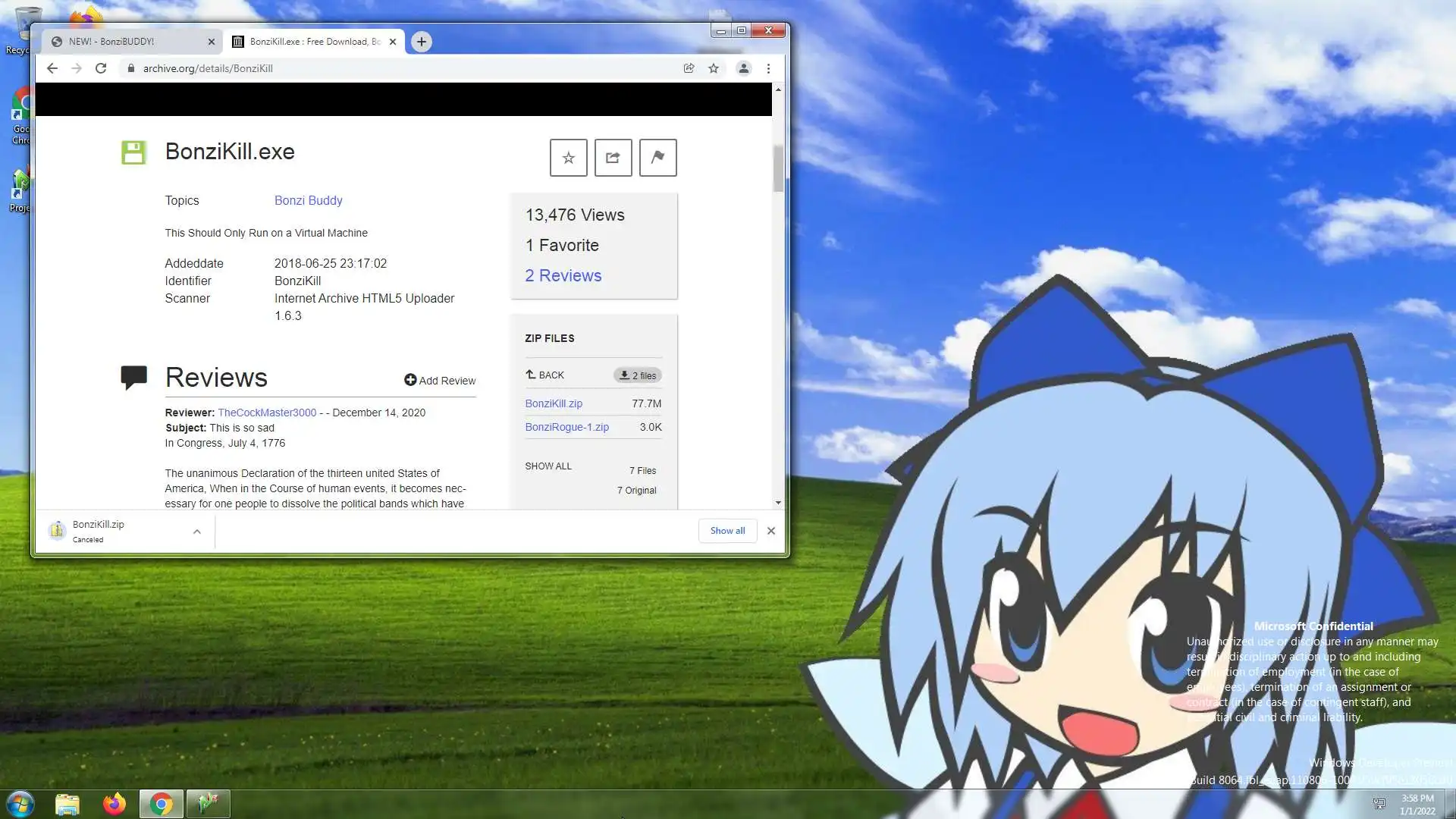Click the favorite star button on item page
This screenshot has height=819, width=1456.
[x=568, y=158]
